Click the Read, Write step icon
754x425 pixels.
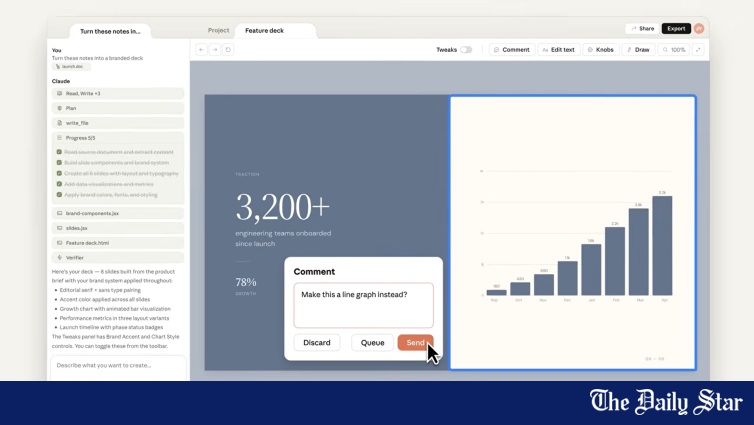[60, 93]
